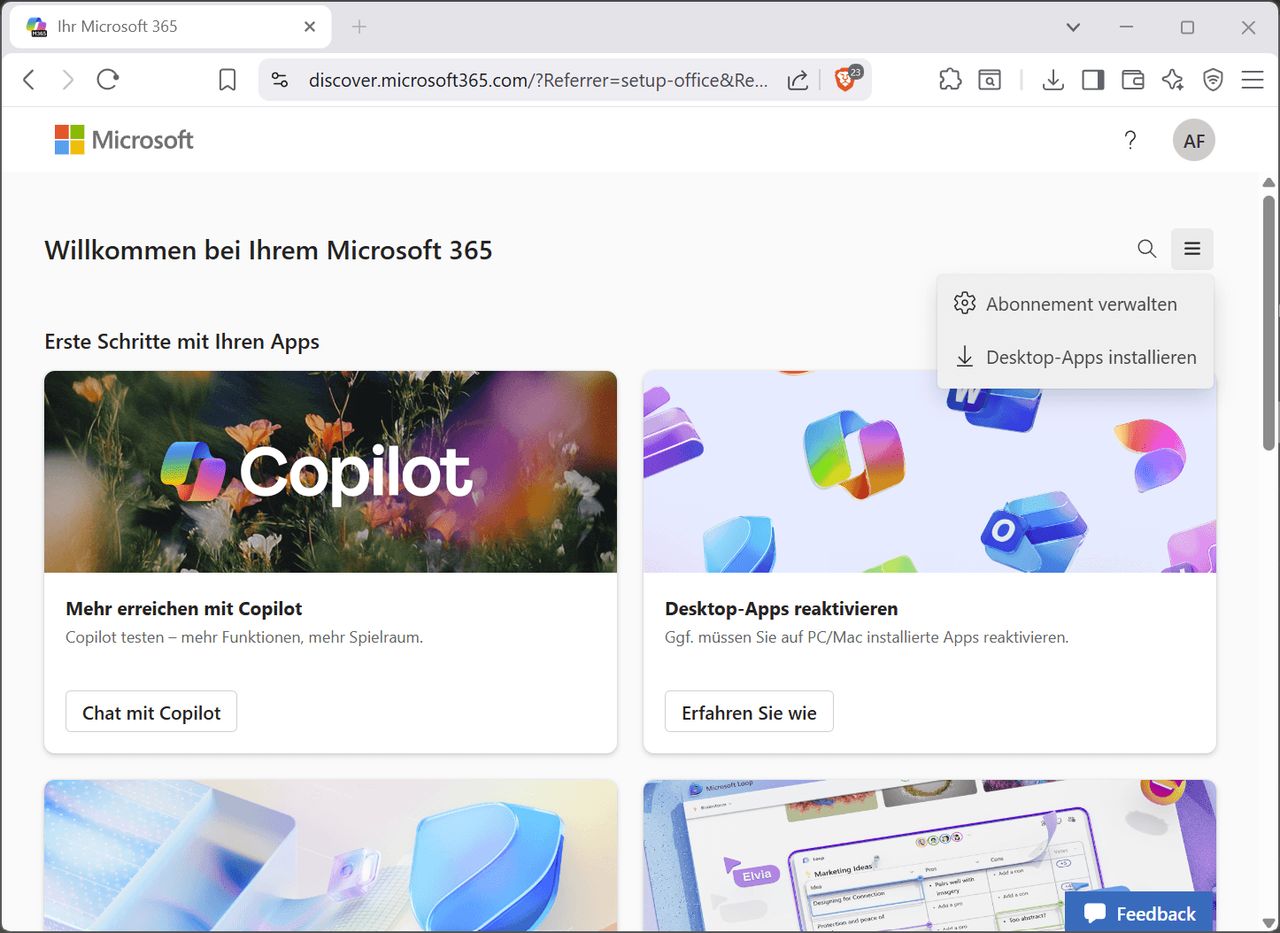Open browser main hamburger menu
The width and height of the screenshot is (1280, 933).
[1252, 80]
